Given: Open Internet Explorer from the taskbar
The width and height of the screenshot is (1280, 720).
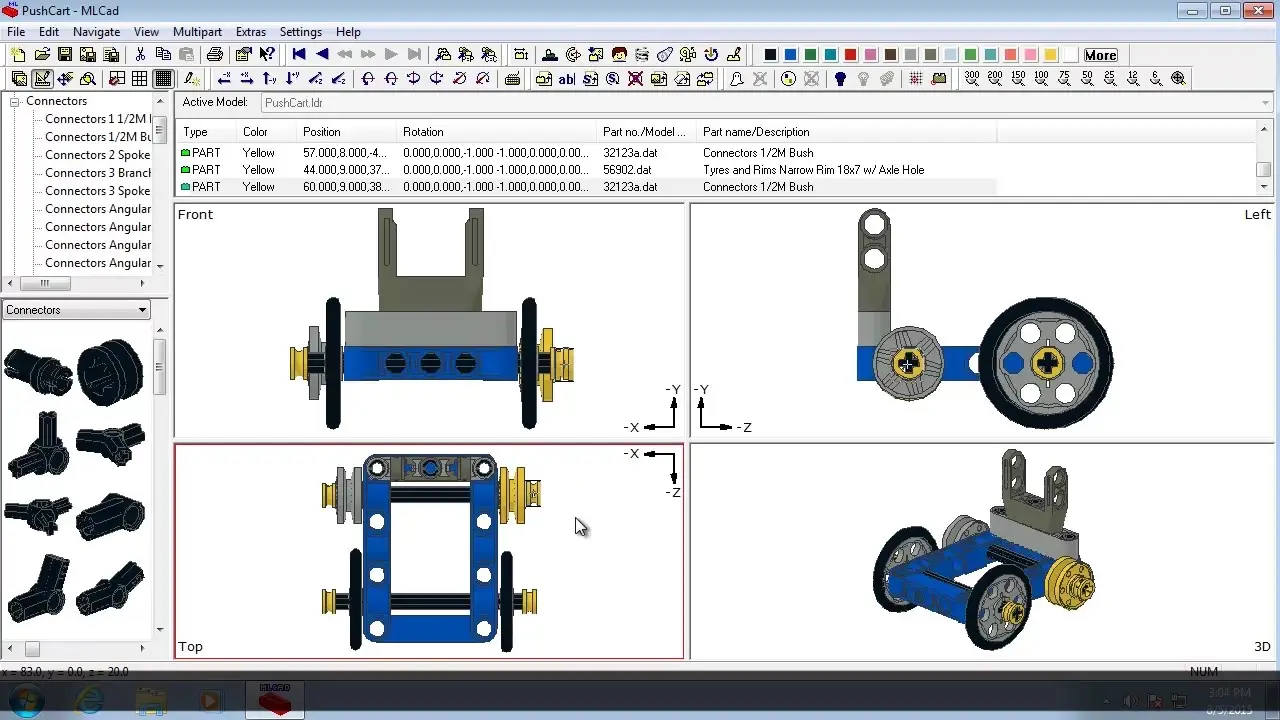Looking at the screenshot, I should (x=90, y=701).
